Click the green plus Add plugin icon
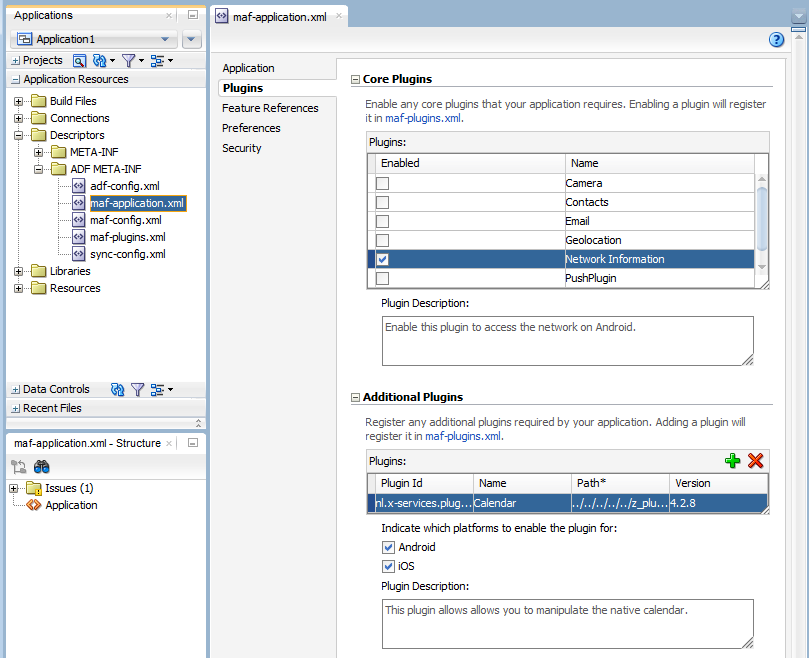 pyautogui.click(x=732, y=460)
